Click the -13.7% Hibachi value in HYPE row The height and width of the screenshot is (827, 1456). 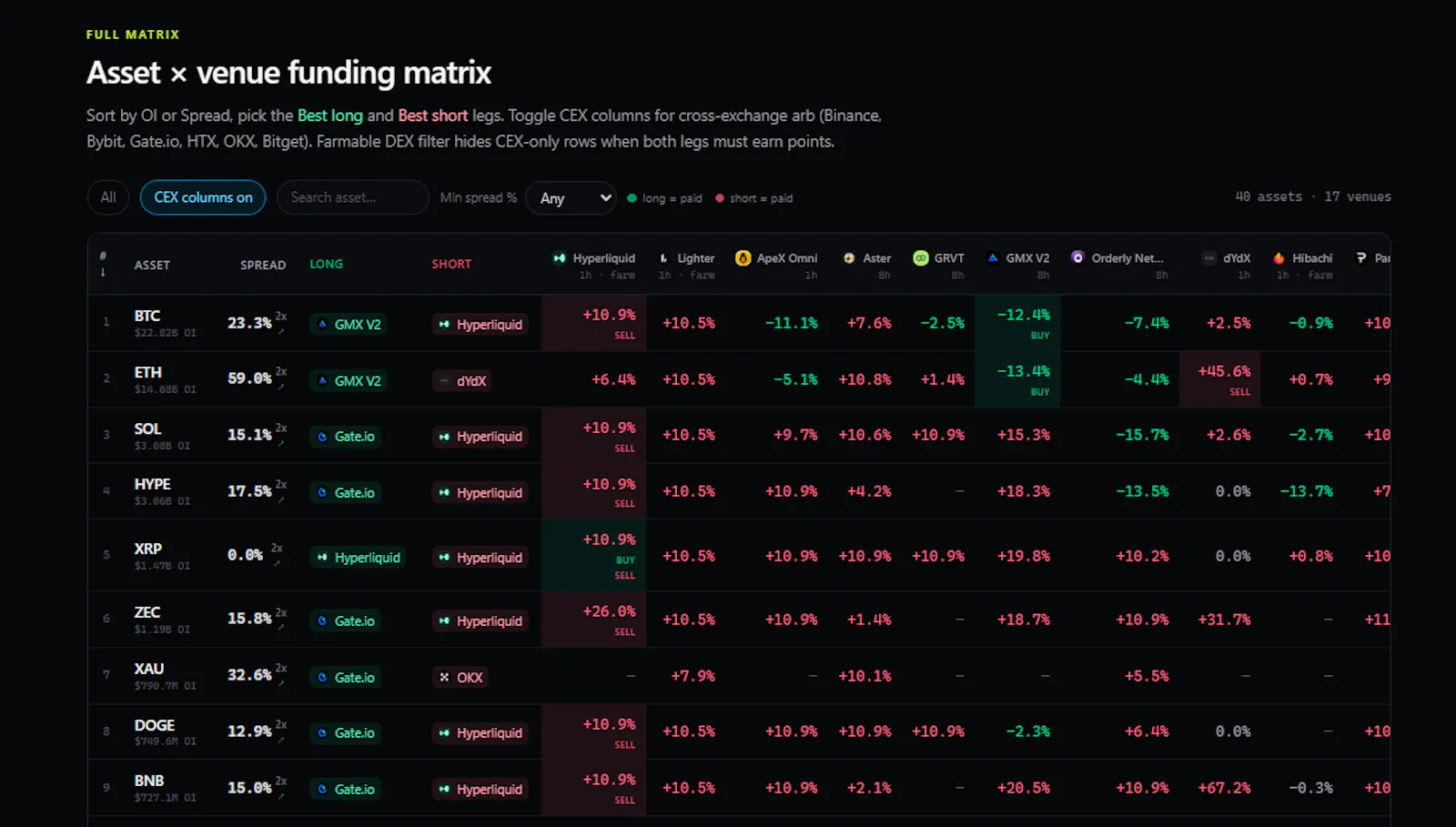[x=1306, y=491]
